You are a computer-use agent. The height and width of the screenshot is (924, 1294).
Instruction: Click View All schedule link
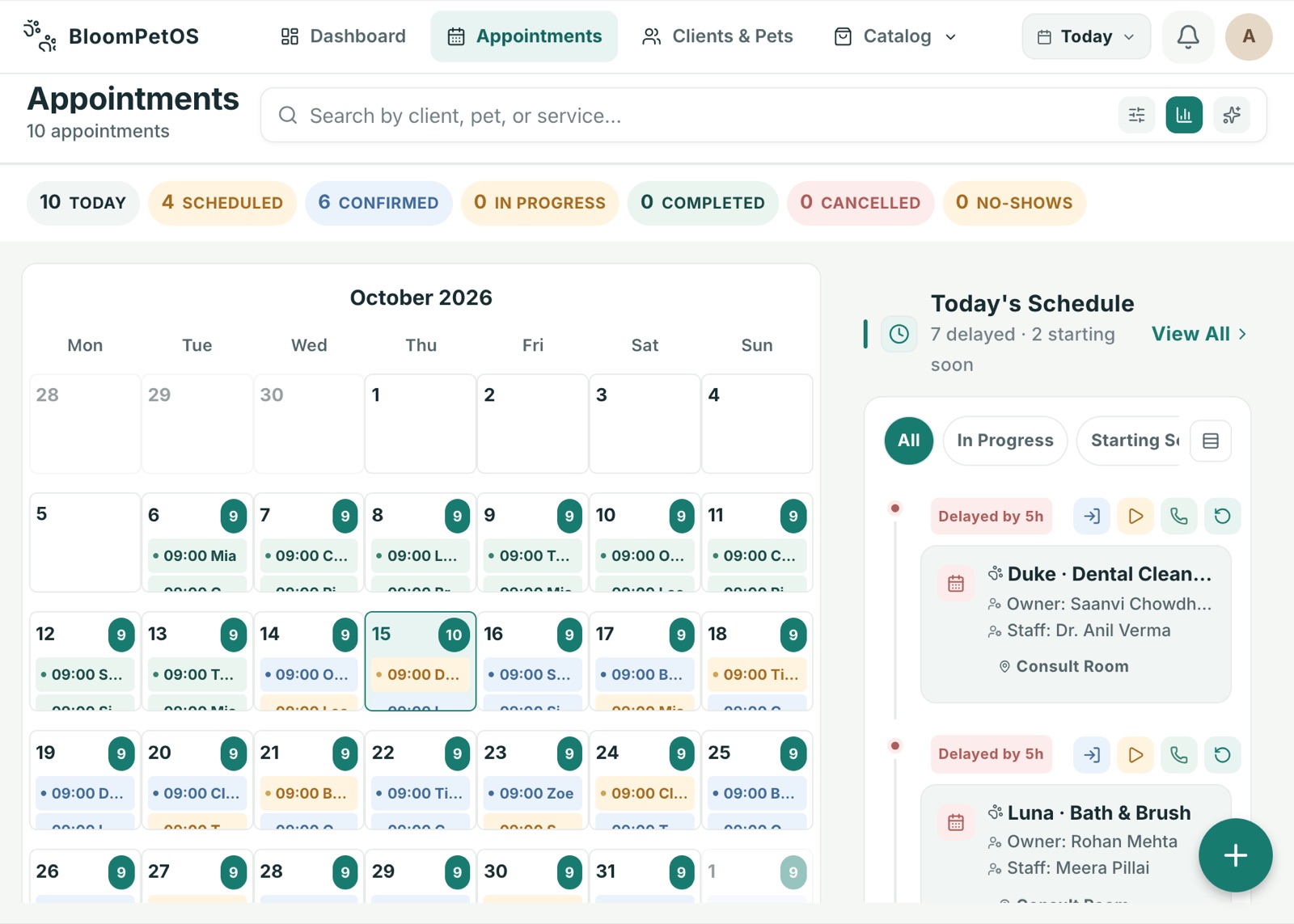click(1199, 334)
